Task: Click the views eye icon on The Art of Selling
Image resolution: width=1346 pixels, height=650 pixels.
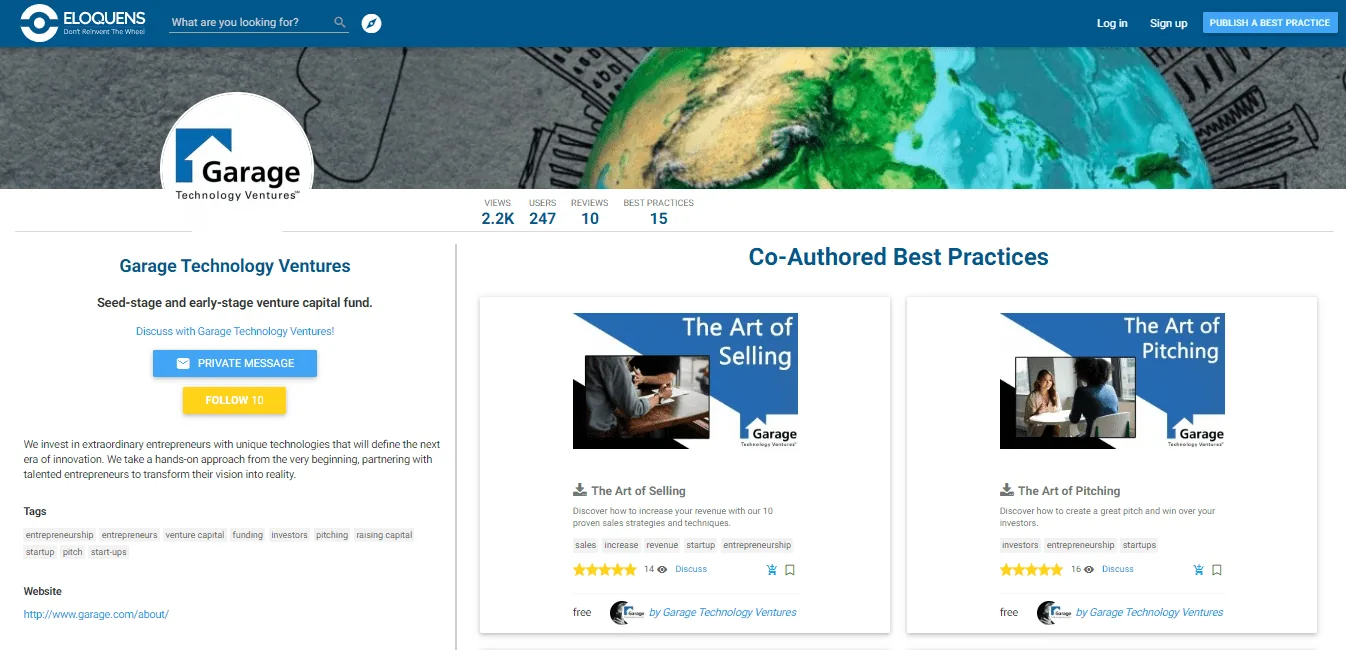Action: 662,570
